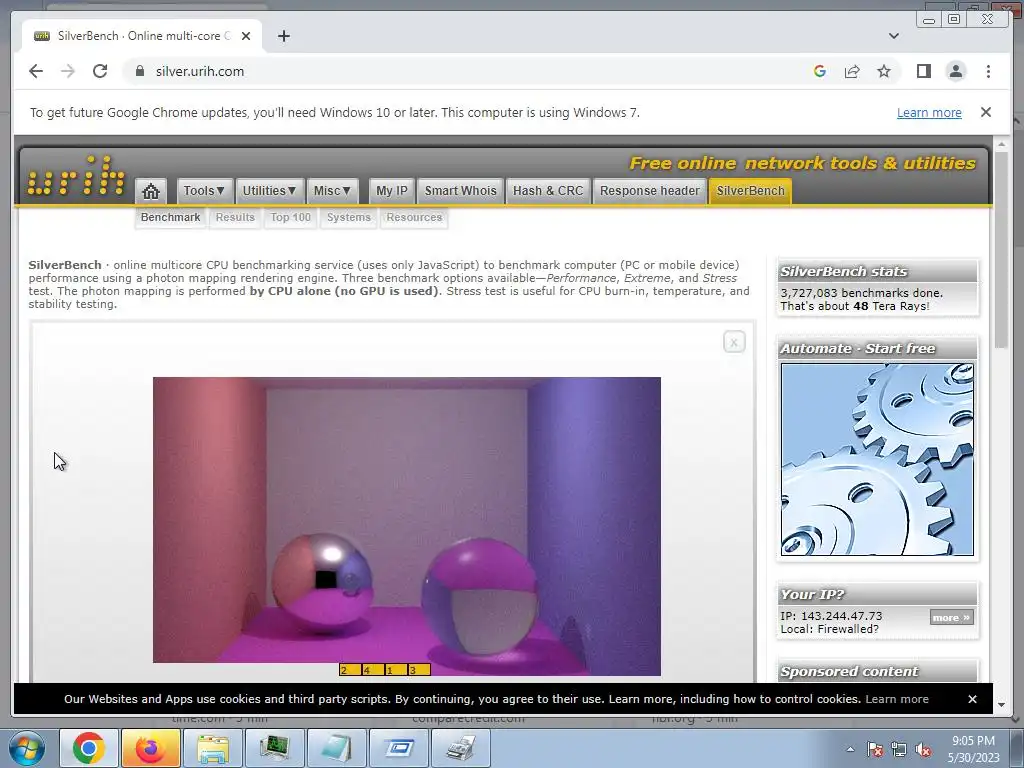Click the SilverBench stats heading
The image size is (1024, 768).
click(x=844, y=272)
